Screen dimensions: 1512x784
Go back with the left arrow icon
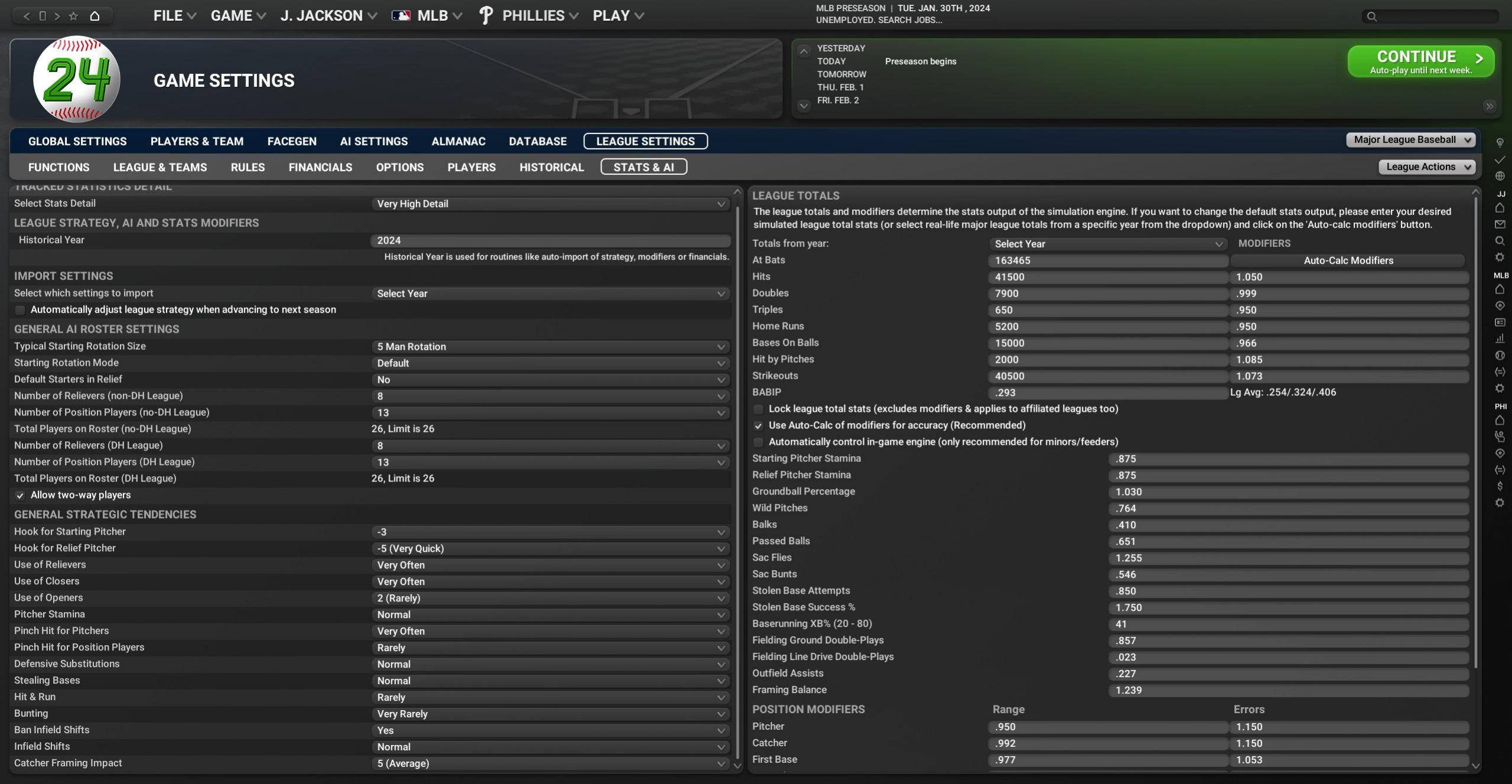[27, 16]
